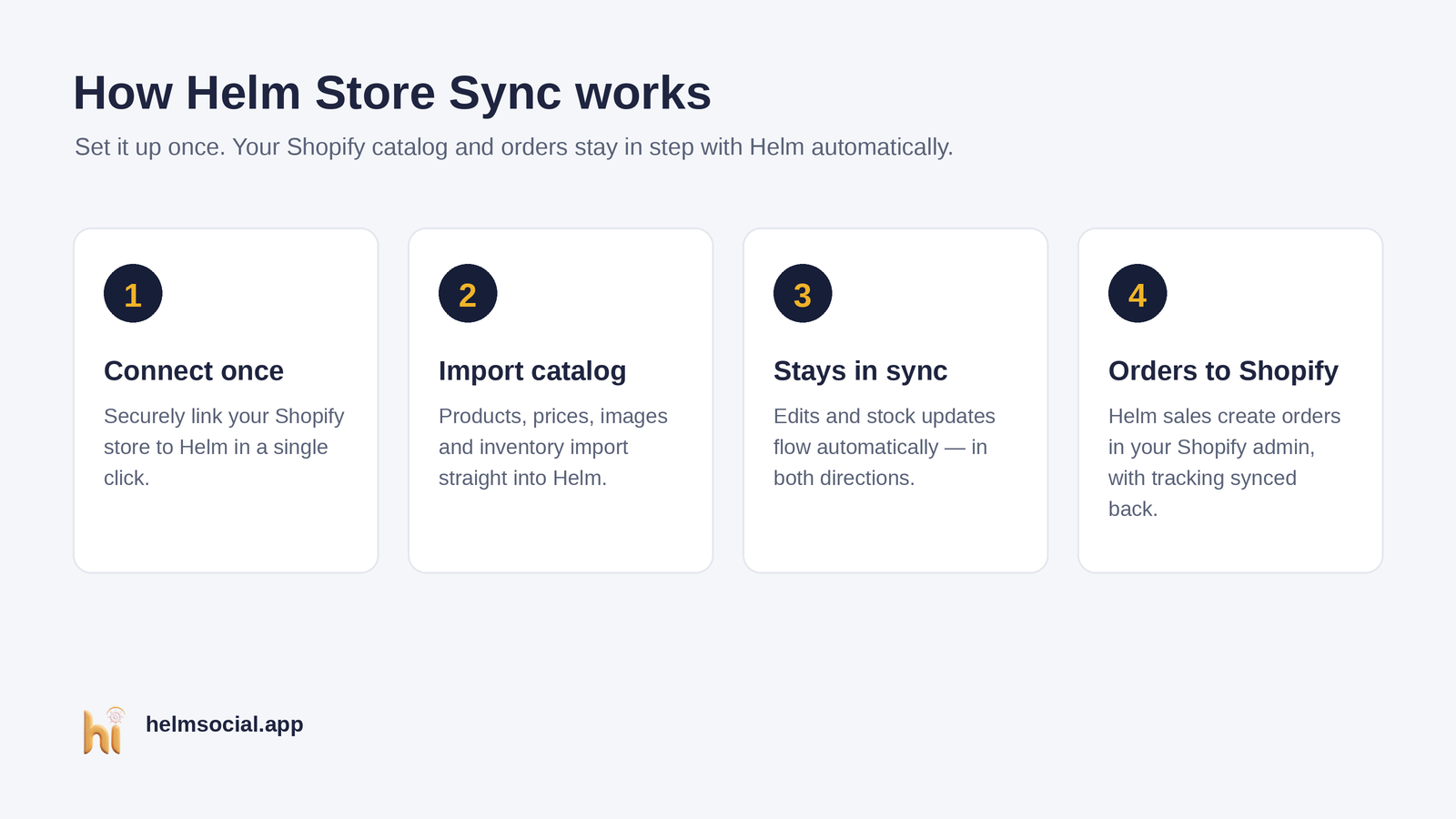Click the 'Helm sales create orders' description
Image resolution: width=1456 pixels, height=819 pixels.
1224,462
